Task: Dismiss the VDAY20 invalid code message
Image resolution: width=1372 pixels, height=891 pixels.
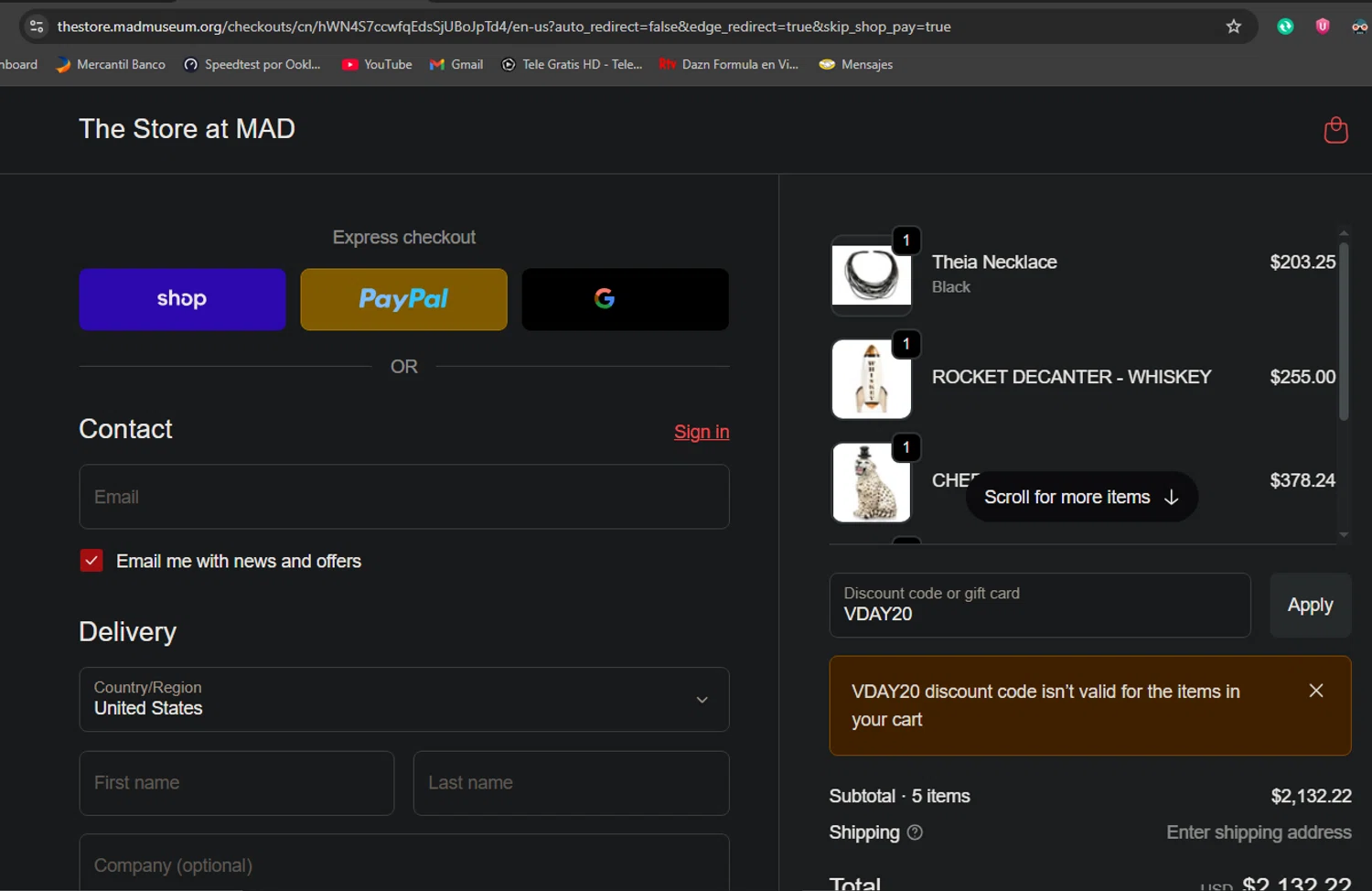Action: click(1316, 691)
